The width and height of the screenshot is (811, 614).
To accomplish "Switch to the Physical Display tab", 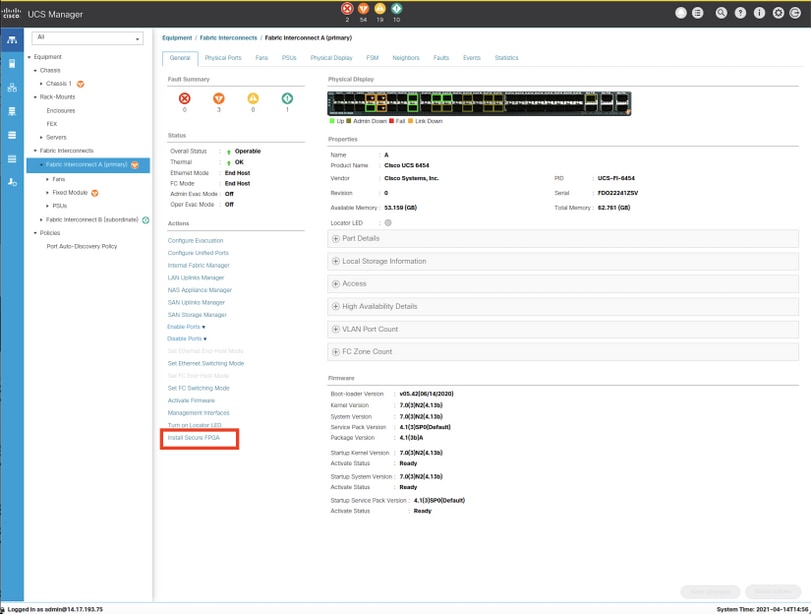I will 332,58.
